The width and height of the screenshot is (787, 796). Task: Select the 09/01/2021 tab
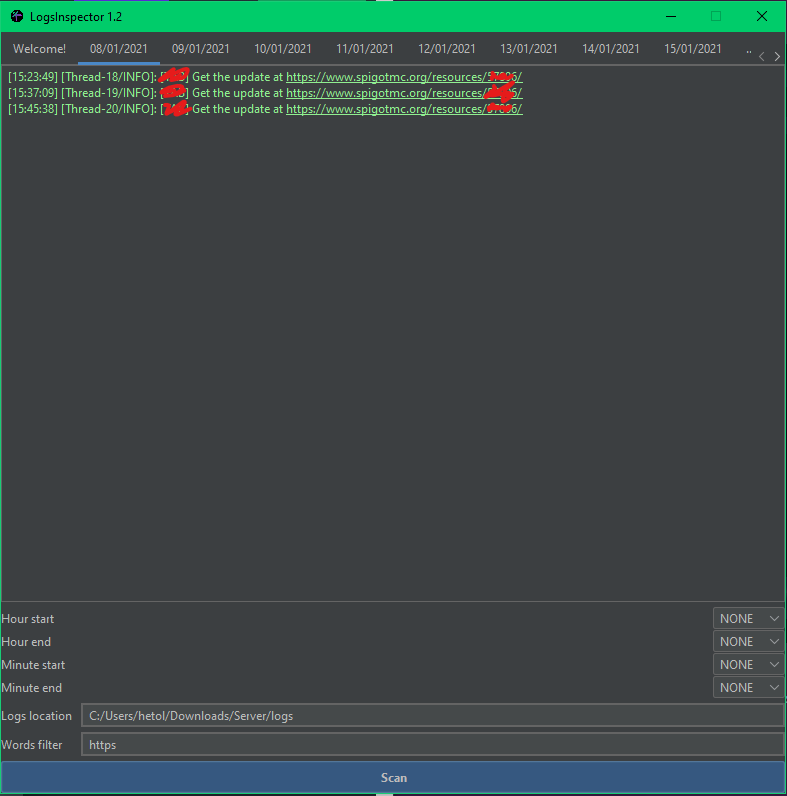click(x=201, y=49)
